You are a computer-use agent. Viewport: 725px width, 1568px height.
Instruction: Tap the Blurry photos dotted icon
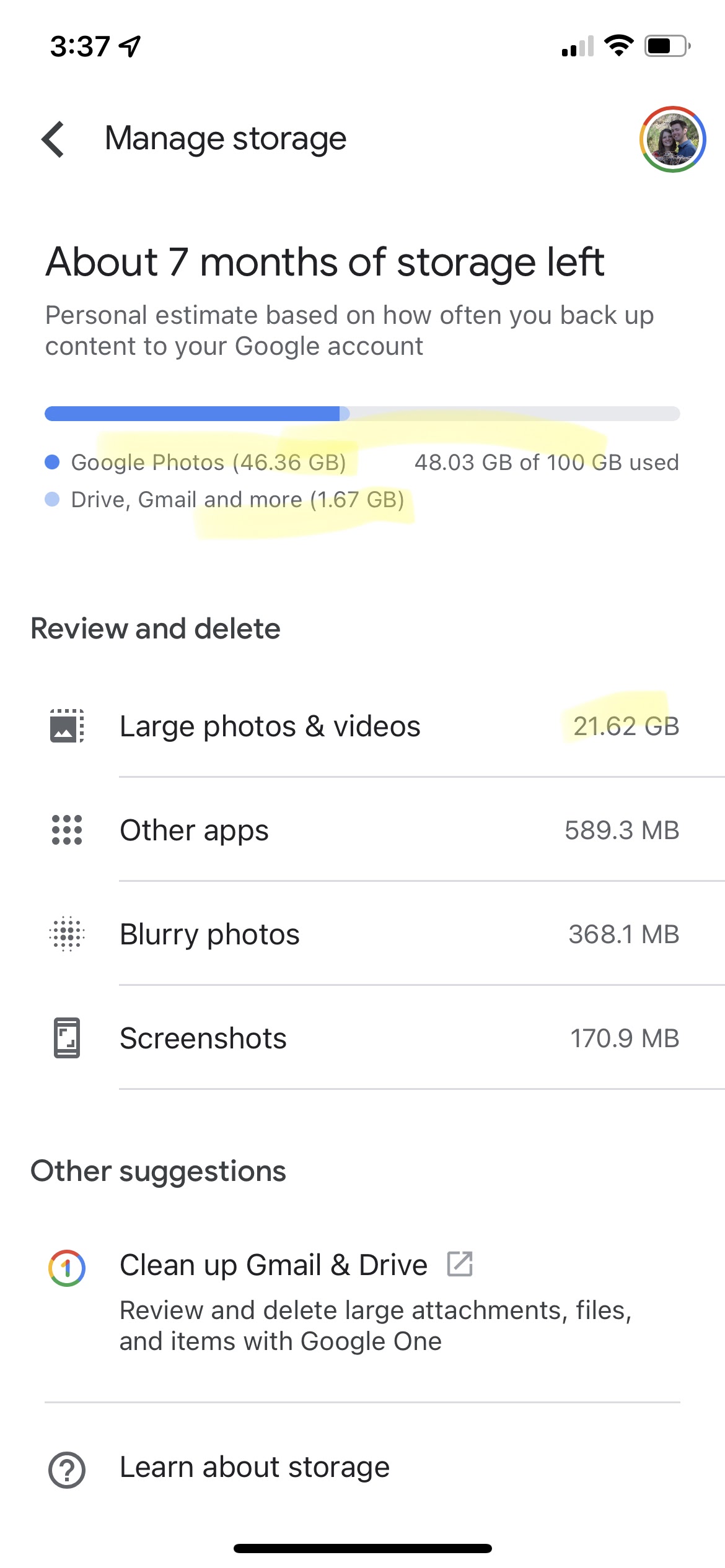(x=67, y=934)
